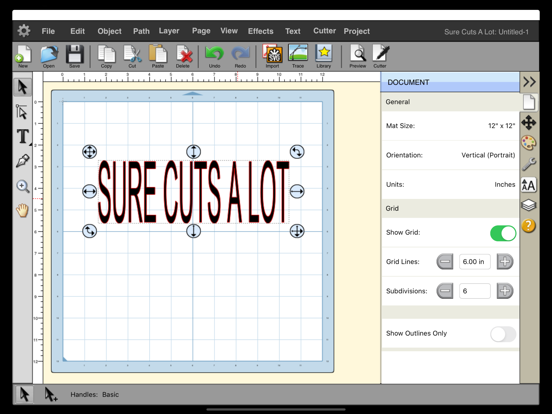Open the Help question mark
This screenshot has width=552, height=414.
point(529,226)
